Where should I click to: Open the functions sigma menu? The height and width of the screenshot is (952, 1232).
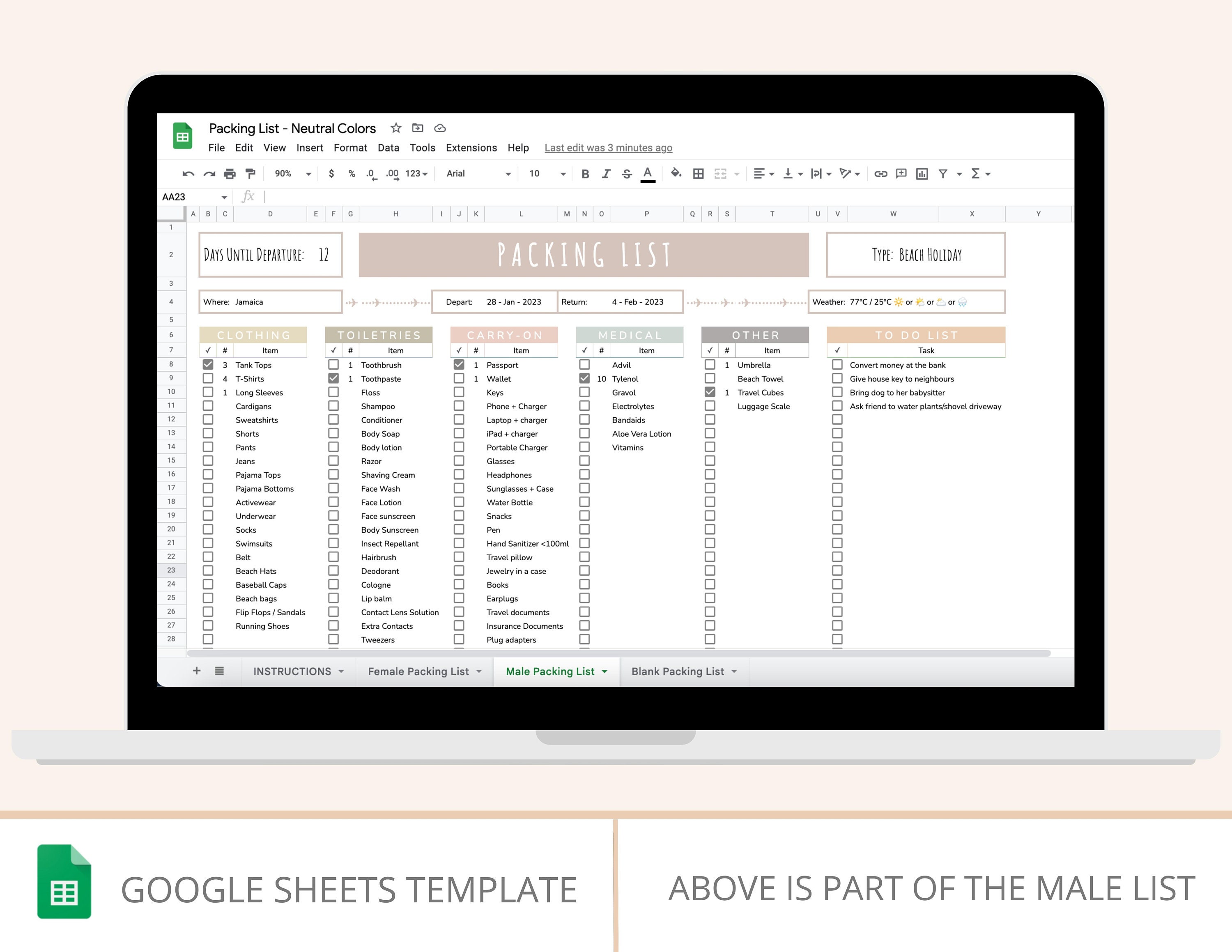coord(975,174)
